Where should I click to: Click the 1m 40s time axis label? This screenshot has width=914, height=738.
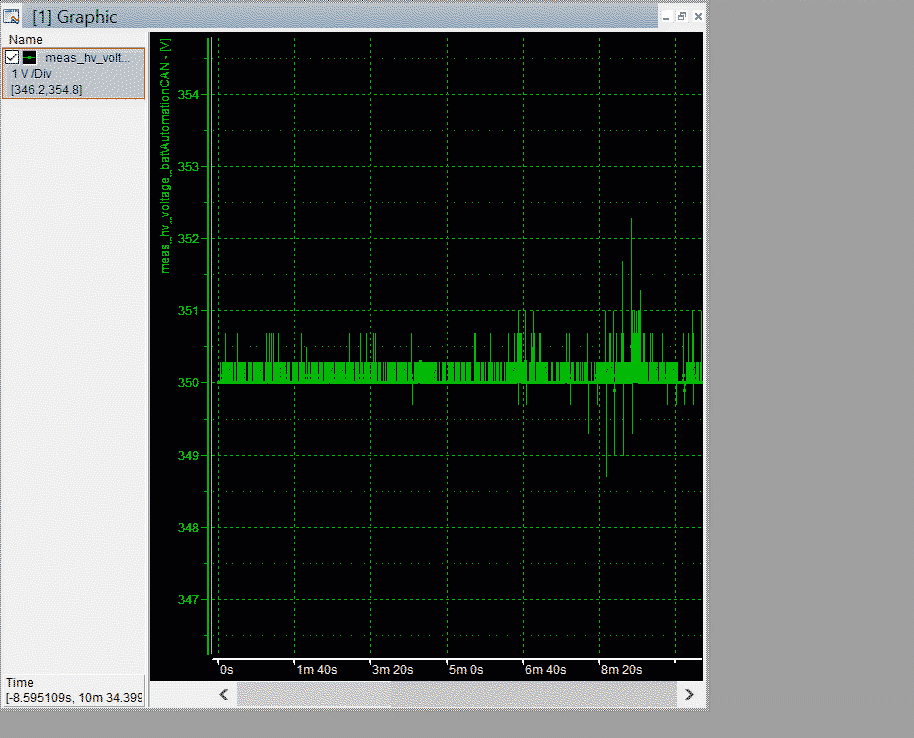click(x=317, y=670)
